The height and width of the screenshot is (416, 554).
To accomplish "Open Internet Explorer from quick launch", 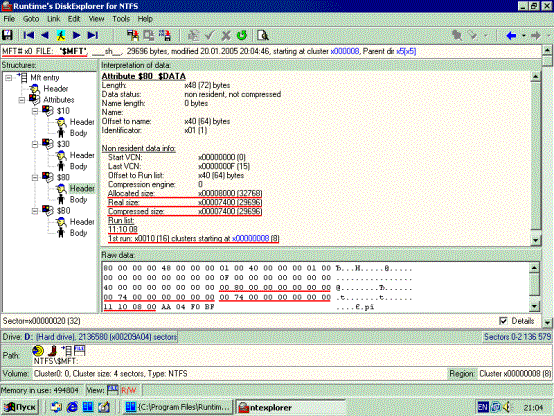I will click(72, 407).
